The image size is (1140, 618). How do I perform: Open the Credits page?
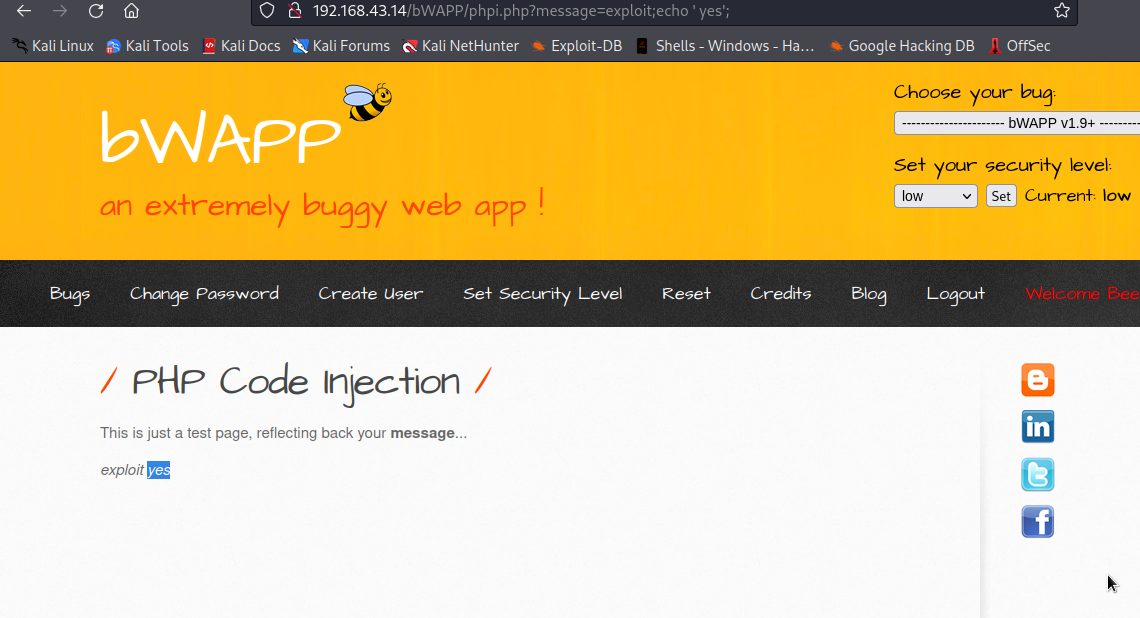click(x=781, y=294)
